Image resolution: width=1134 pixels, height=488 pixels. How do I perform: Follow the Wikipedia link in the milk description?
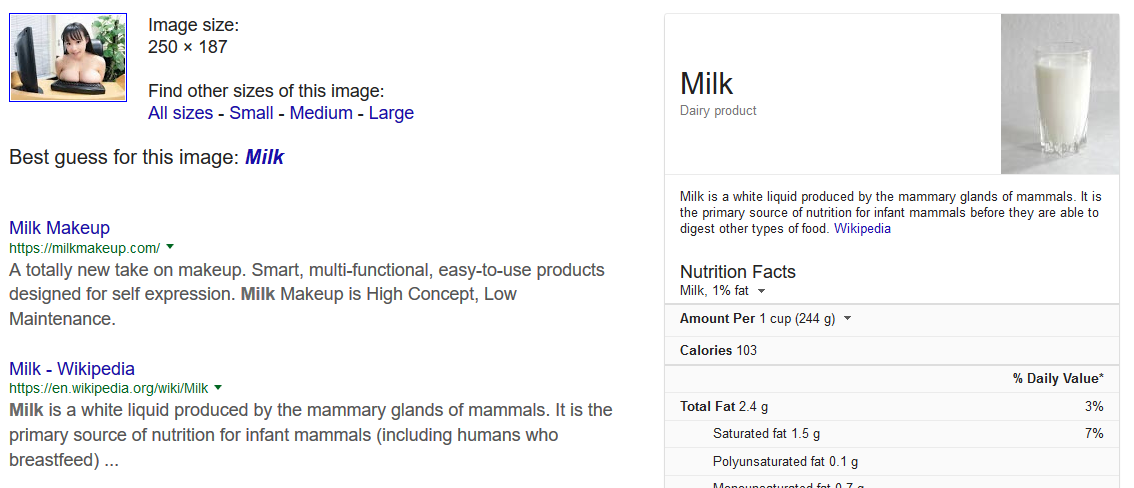point(862,229)
